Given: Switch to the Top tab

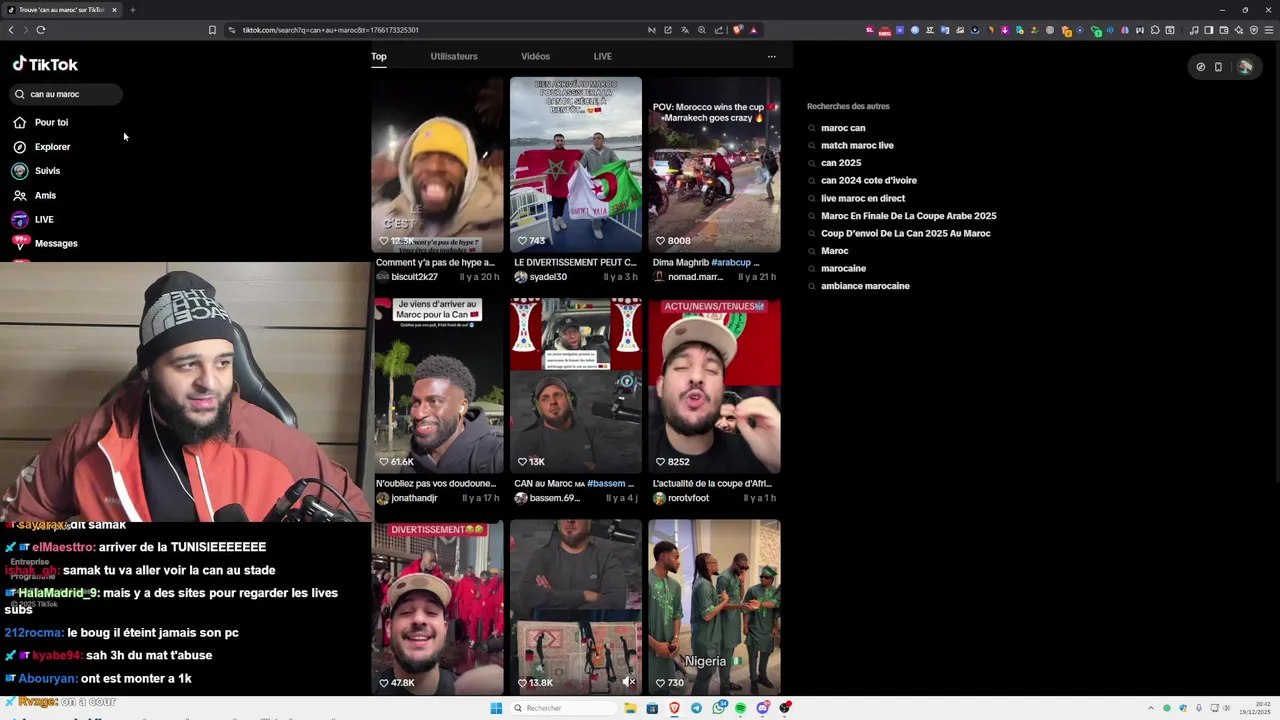Looking at the screenshot, I should click(379, 56).
